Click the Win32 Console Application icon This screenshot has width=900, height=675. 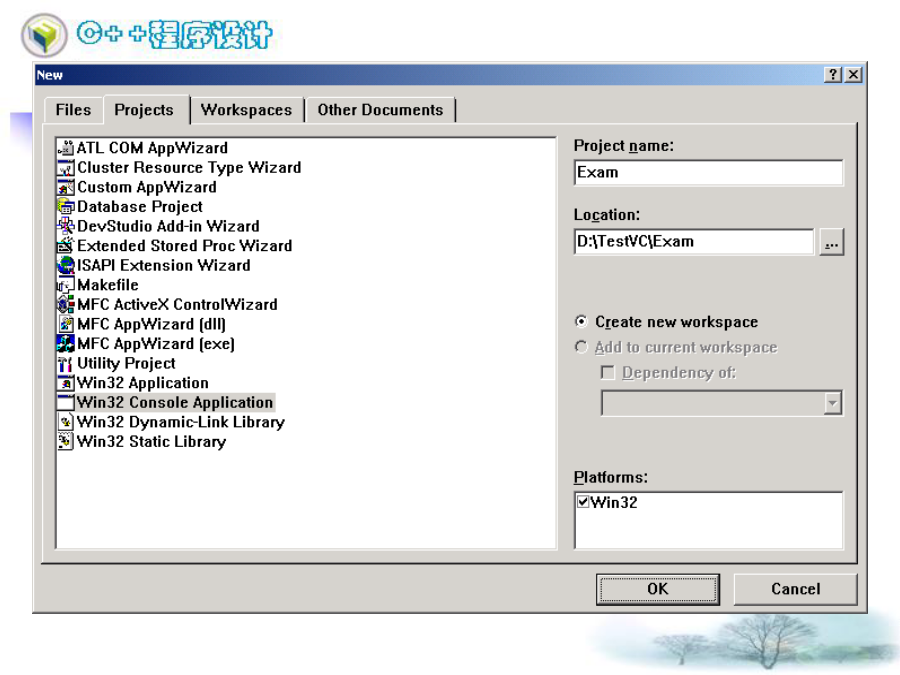pos(66,402)
